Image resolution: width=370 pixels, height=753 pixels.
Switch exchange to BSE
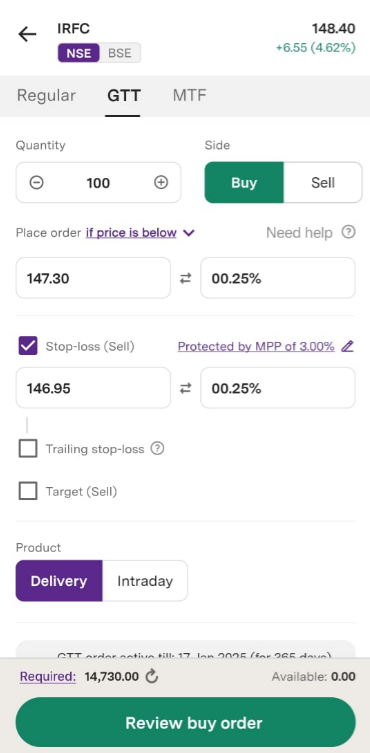coord(120,53)
